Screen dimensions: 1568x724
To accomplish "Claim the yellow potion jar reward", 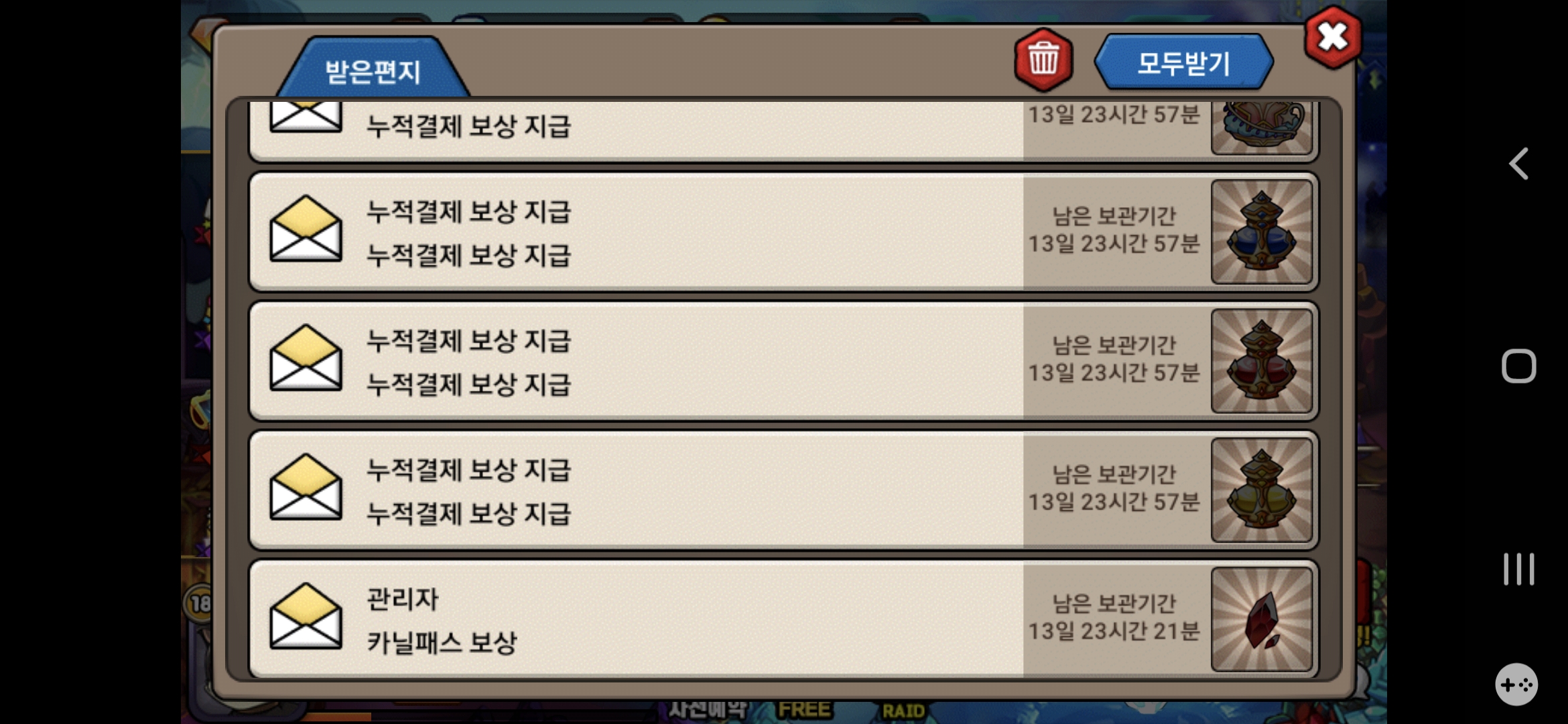I will pos(1261,490).
